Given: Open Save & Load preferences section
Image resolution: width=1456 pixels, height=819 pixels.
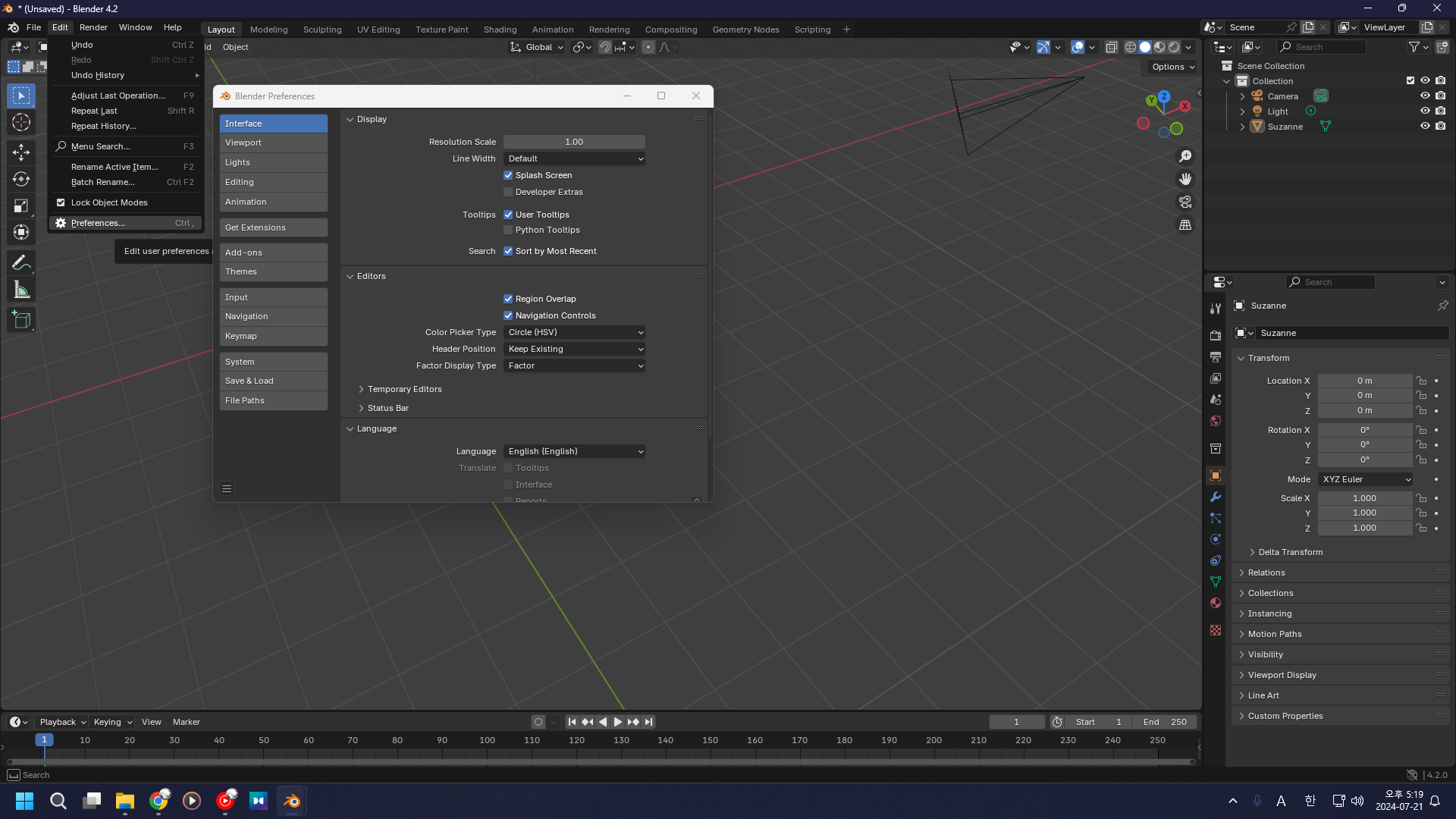Looking at the screenshot, I should pos(274,381).
